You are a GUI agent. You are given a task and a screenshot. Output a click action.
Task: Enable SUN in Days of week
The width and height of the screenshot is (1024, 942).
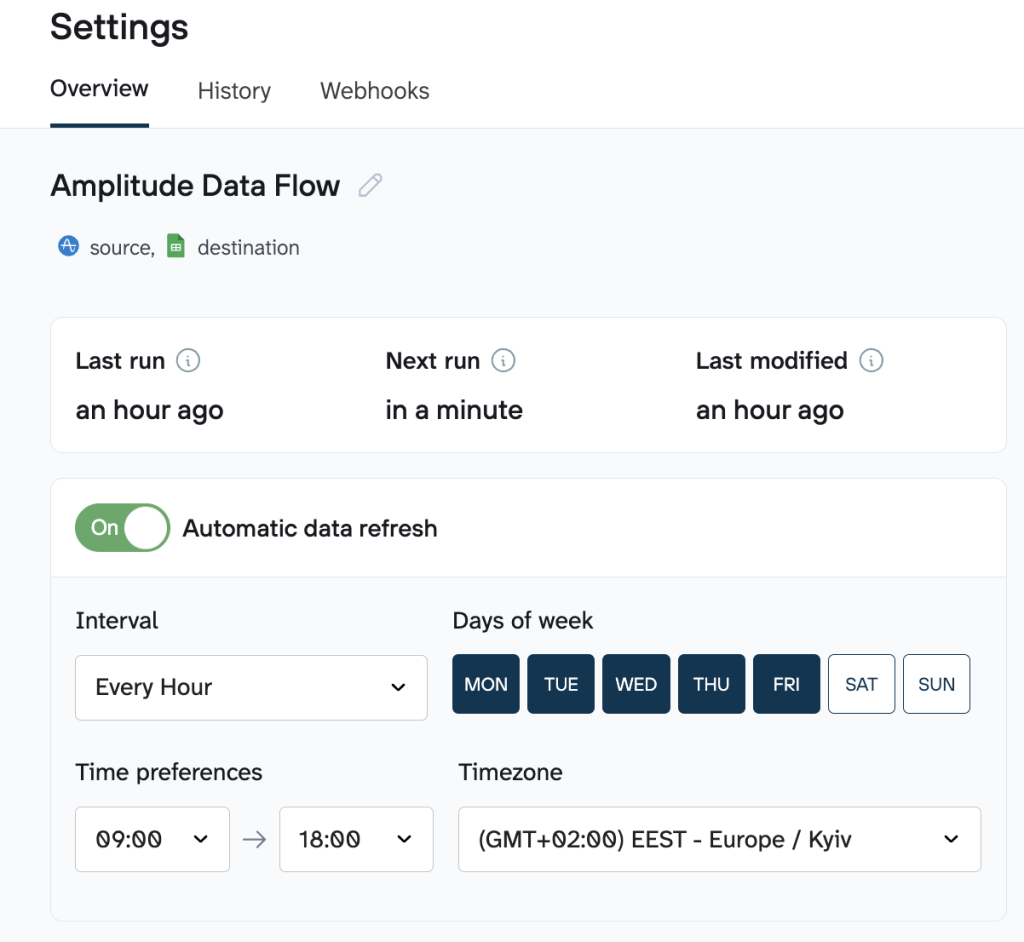936,684
